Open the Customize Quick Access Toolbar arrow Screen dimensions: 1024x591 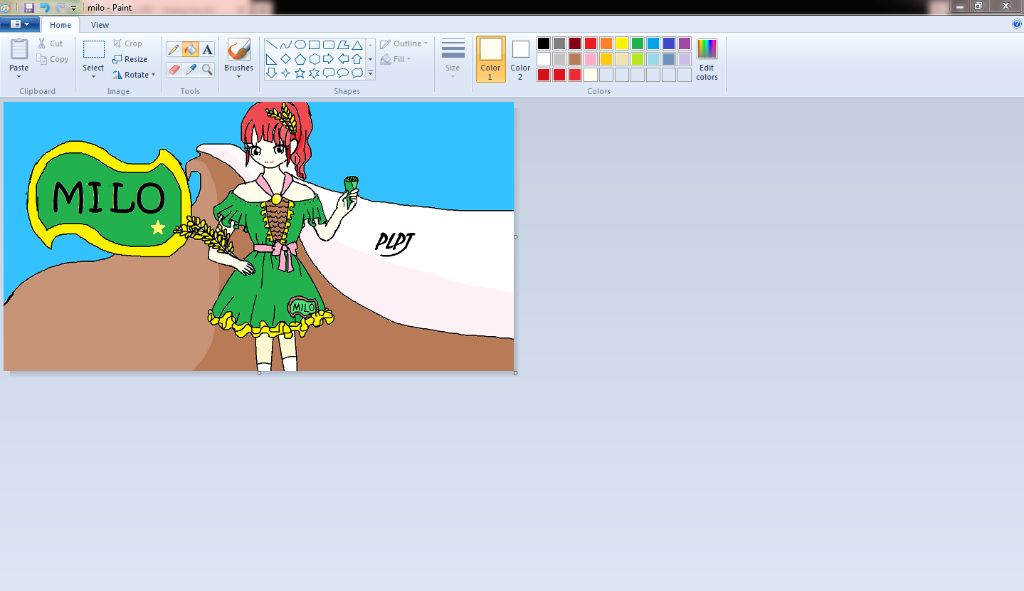(73, 8)
